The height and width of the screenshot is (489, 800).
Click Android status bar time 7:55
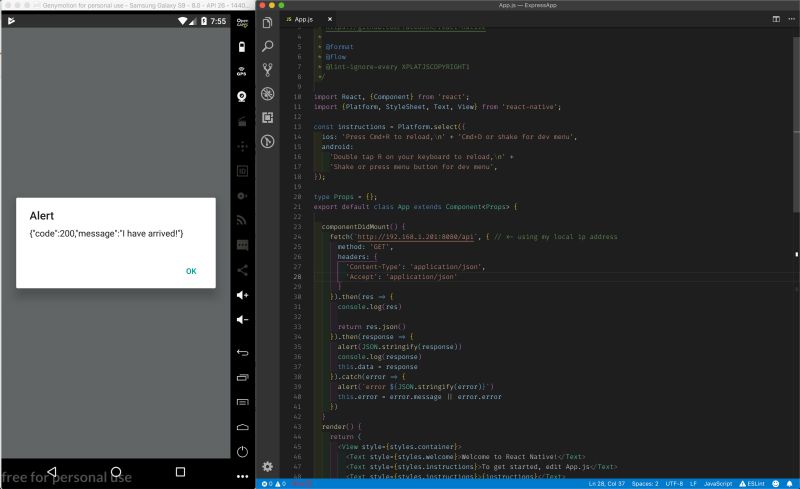click(x=218, y=21)
